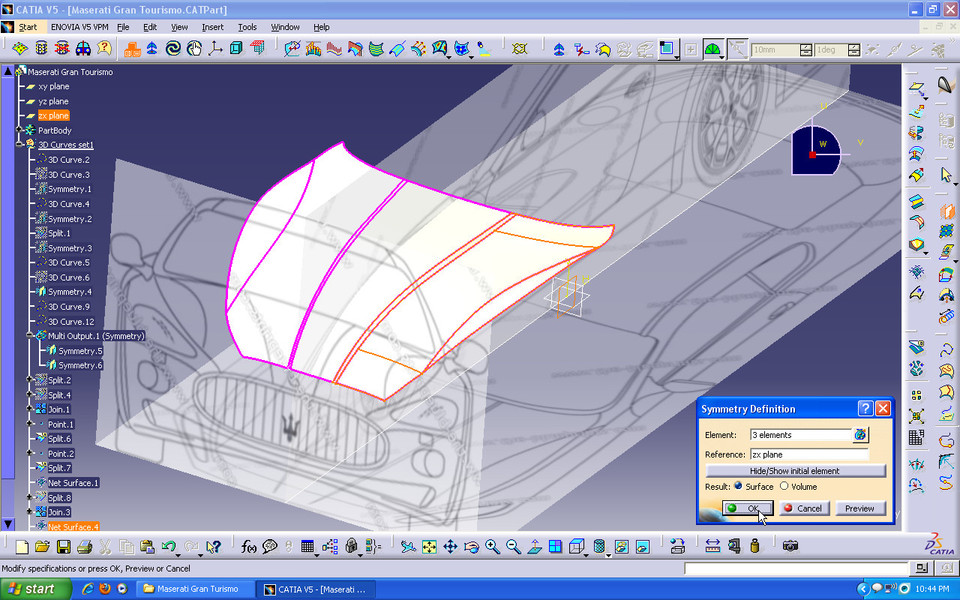Open the File menu

click(123, 27)
